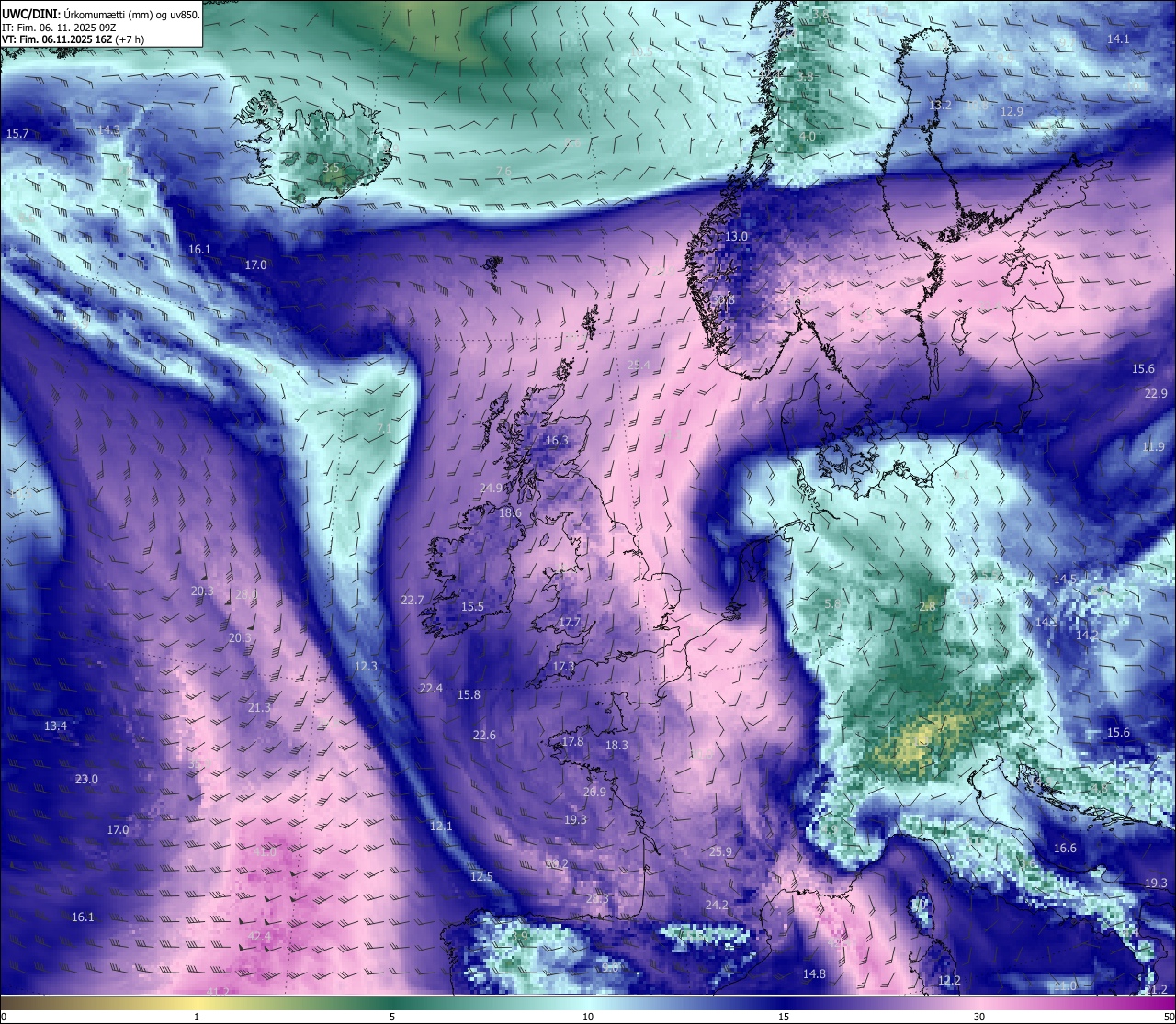Click the legend tick label 30

(979, 1017)
